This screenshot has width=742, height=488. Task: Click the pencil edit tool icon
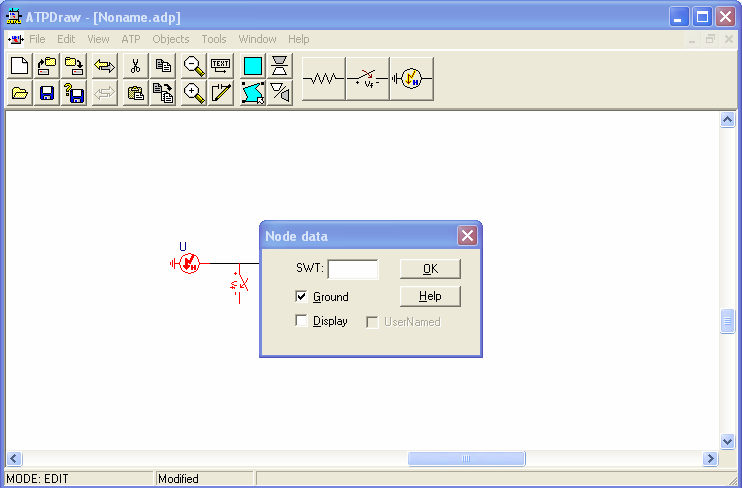pyautogui.click(x=221, y=93)
